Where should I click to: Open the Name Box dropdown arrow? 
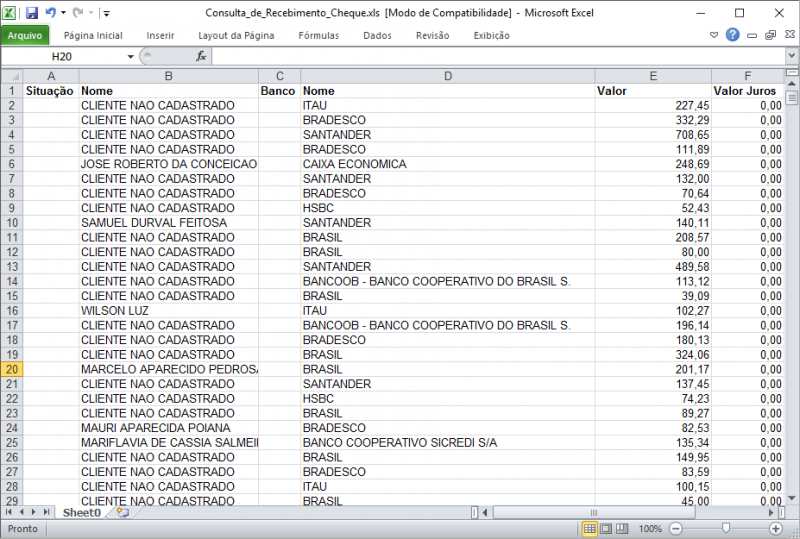point(131,56)
